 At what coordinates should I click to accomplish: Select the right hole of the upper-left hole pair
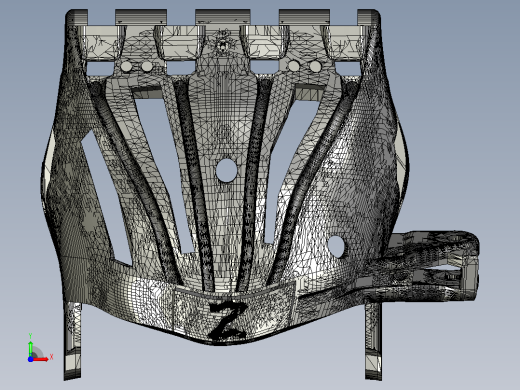tap(147, 66)
